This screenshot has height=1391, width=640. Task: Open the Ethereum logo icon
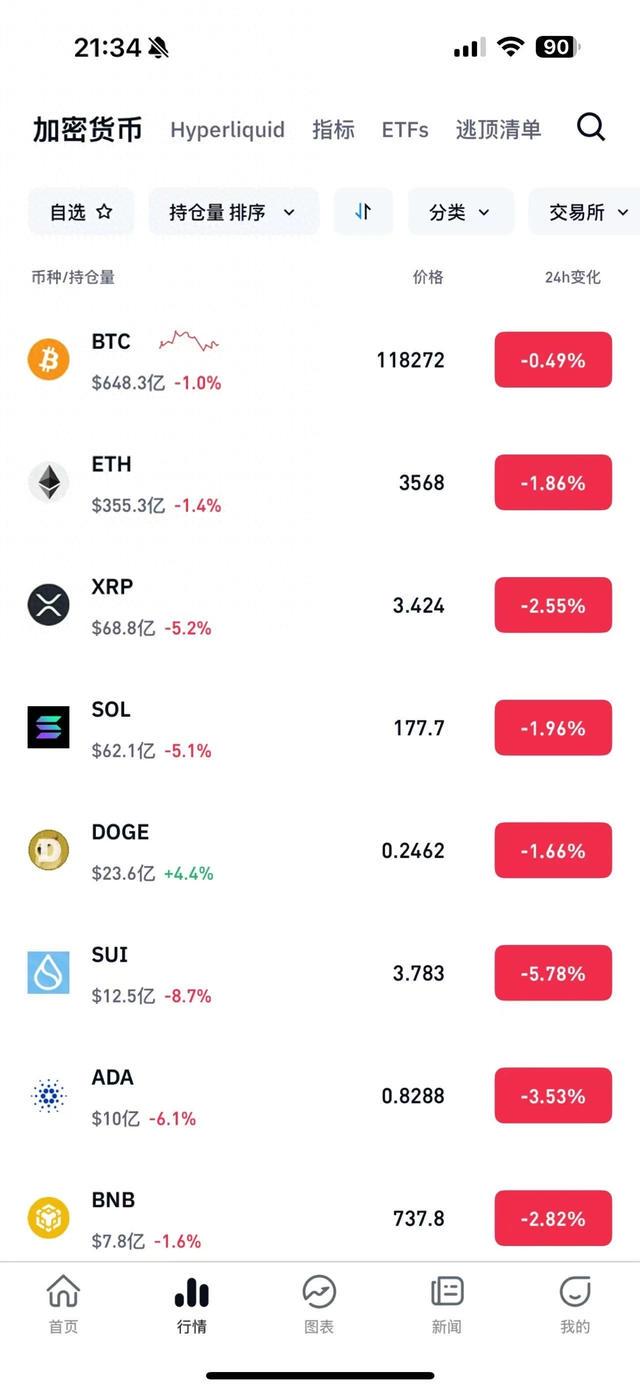tap(48, 482)
